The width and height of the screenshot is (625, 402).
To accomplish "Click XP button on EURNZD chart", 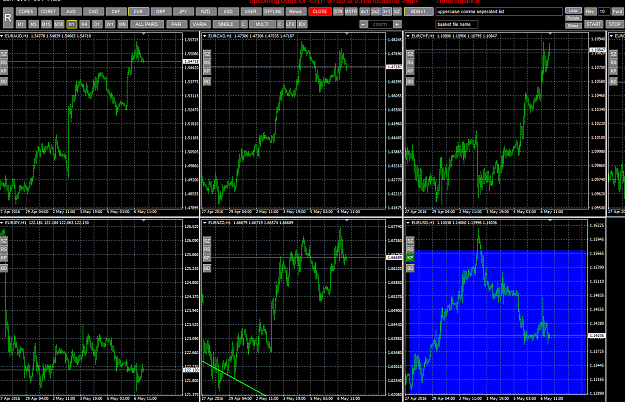I will (x=207, y=258).
